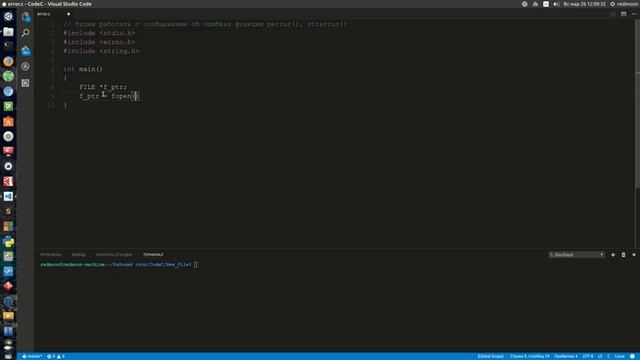Launch Chromium from the Ubuntu launcher
640x360 pixels.
point(8,91)
